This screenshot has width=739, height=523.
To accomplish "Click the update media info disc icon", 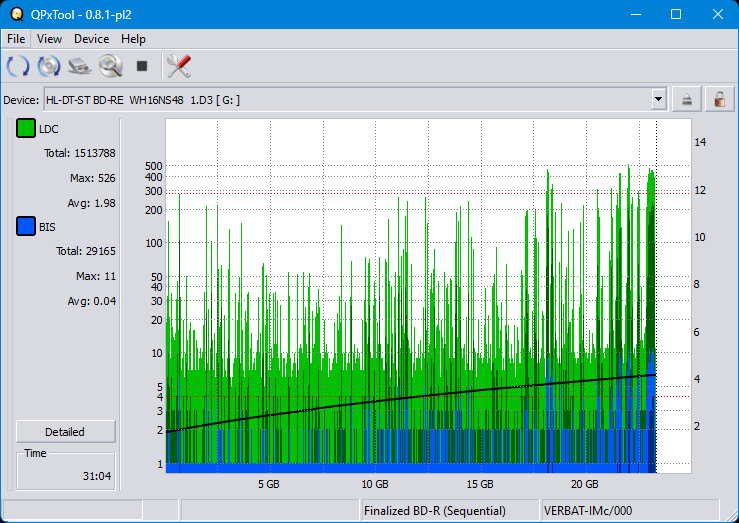I will coord(49,67).
